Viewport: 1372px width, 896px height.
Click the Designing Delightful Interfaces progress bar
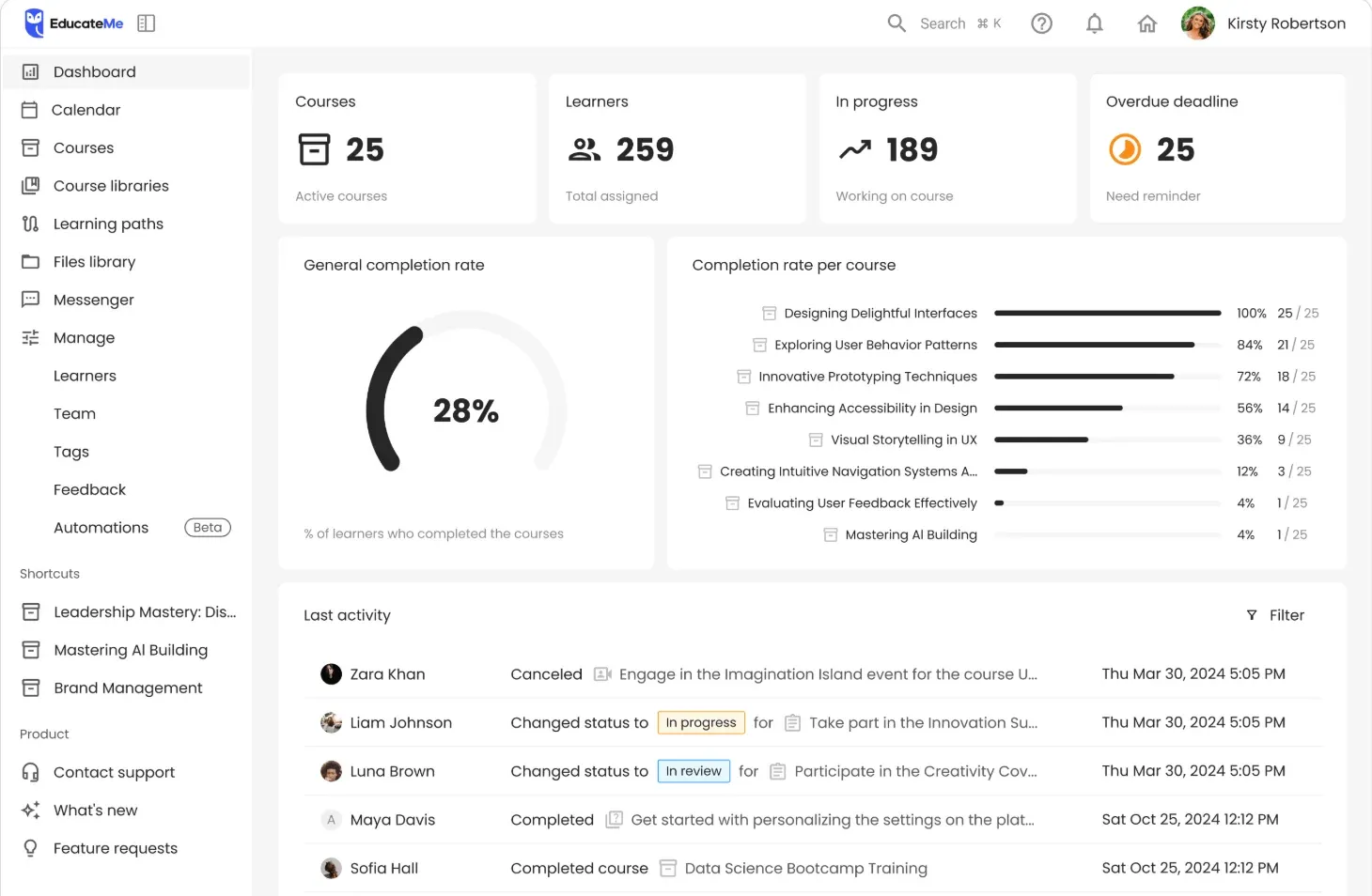1107,314
